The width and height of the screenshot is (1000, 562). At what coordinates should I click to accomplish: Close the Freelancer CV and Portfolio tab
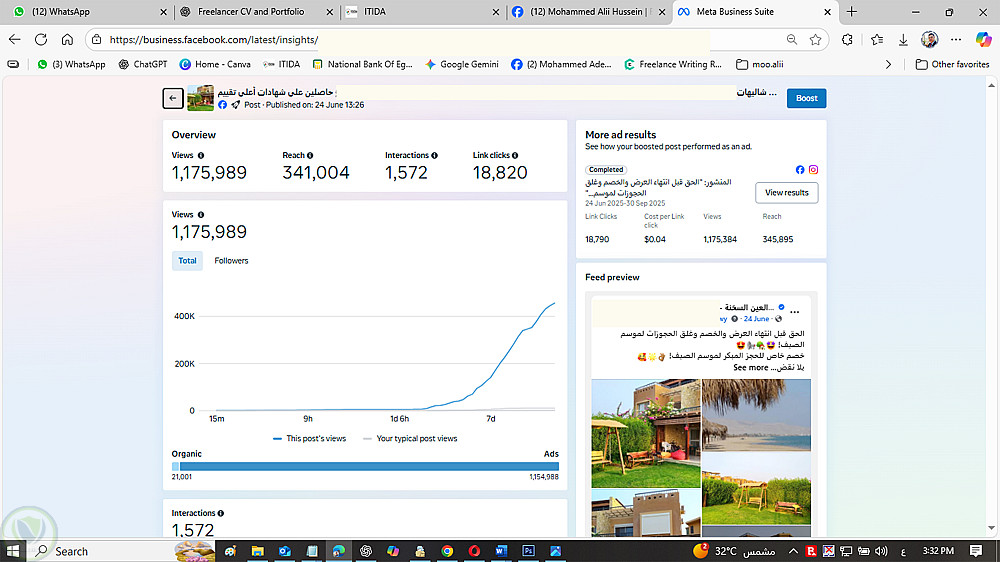[x=330, y=11]
